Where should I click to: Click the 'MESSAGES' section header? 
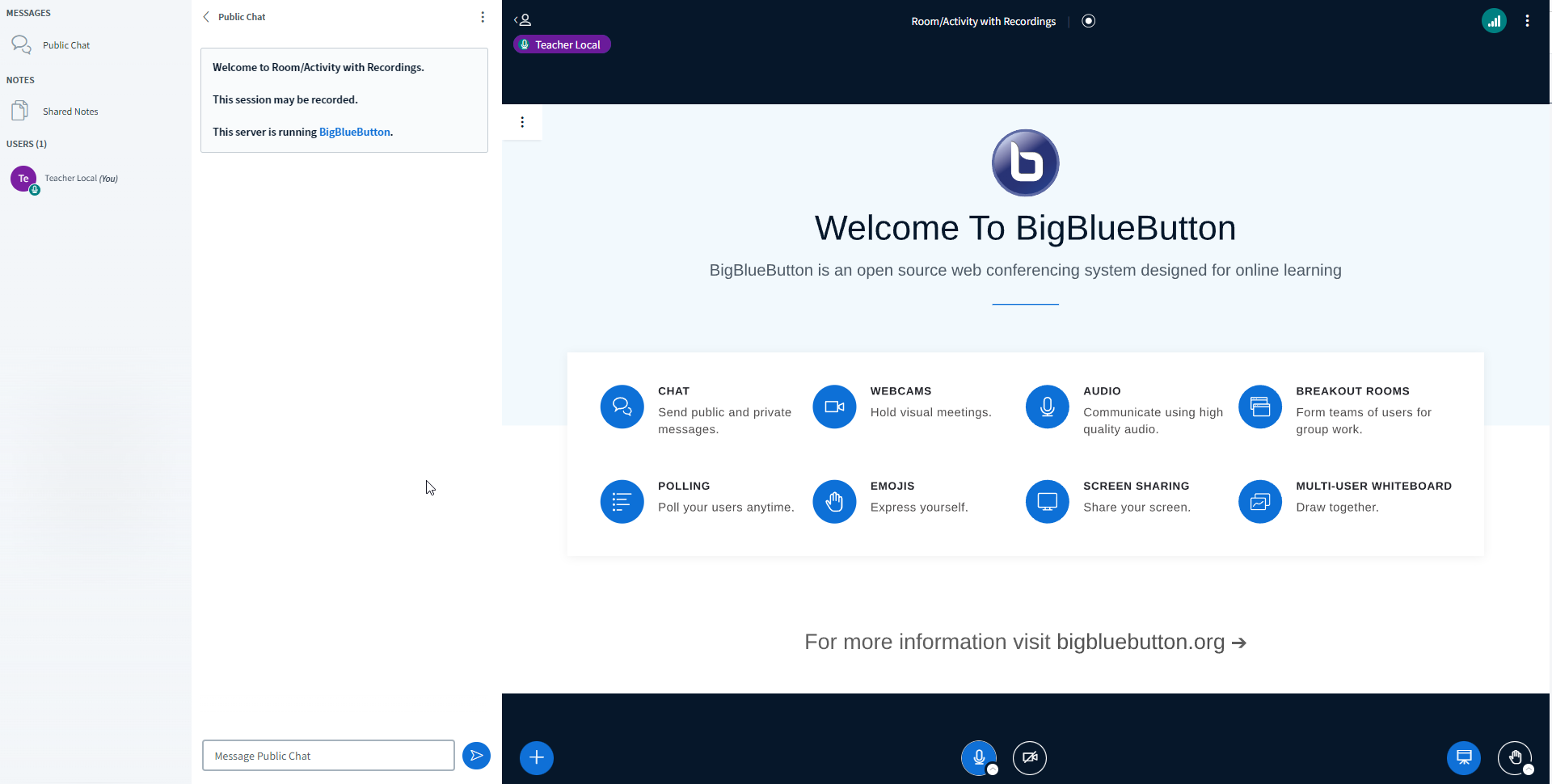pos(28,13)
